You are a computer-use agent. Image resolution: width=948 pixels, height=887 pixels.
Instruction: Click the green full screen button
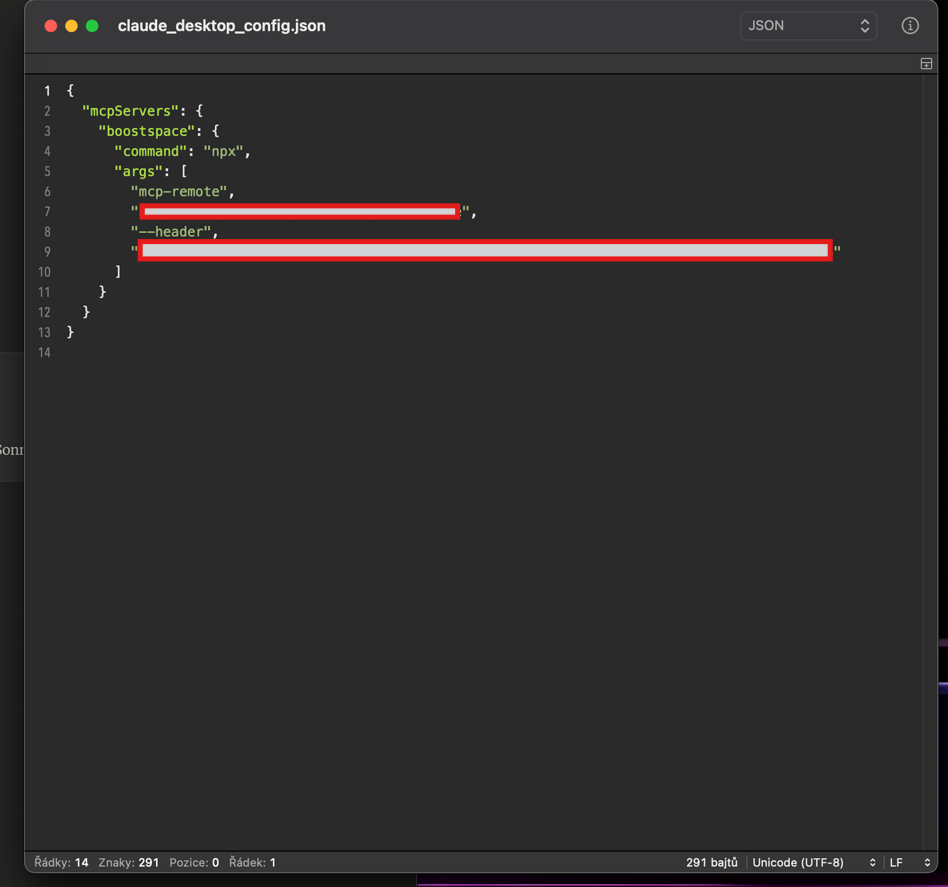point(92,26)
